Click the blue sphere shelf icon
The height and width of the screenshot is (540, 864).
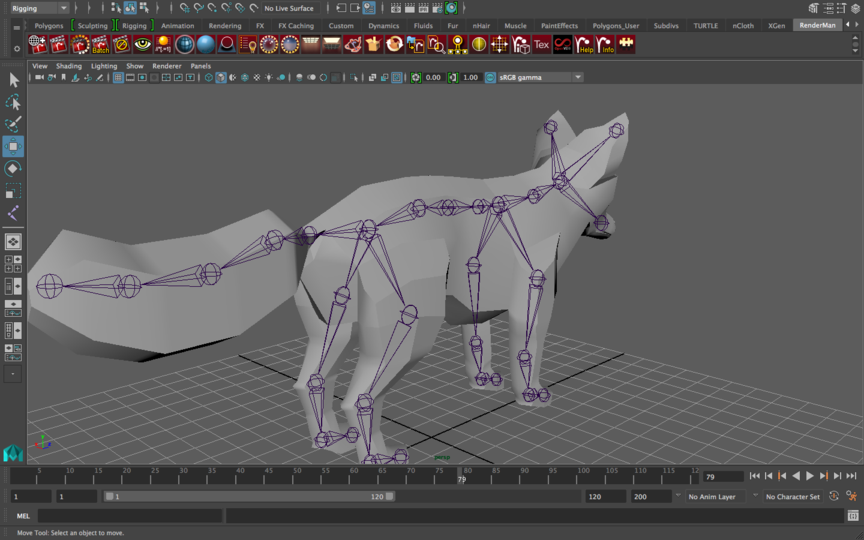[206, 44]
